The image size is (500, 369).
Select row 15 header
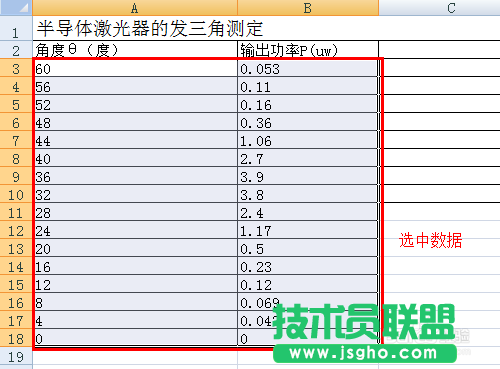point(16,284)
